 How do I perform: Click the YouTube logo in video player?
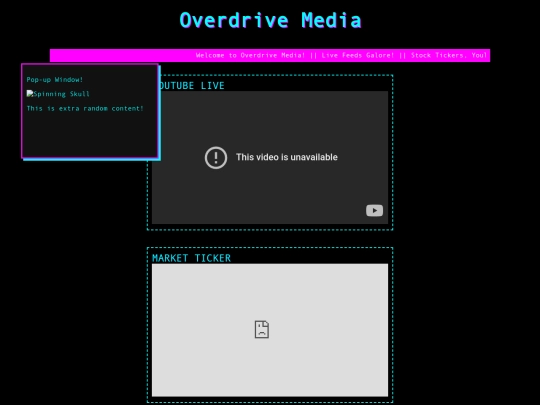[374, 210]
